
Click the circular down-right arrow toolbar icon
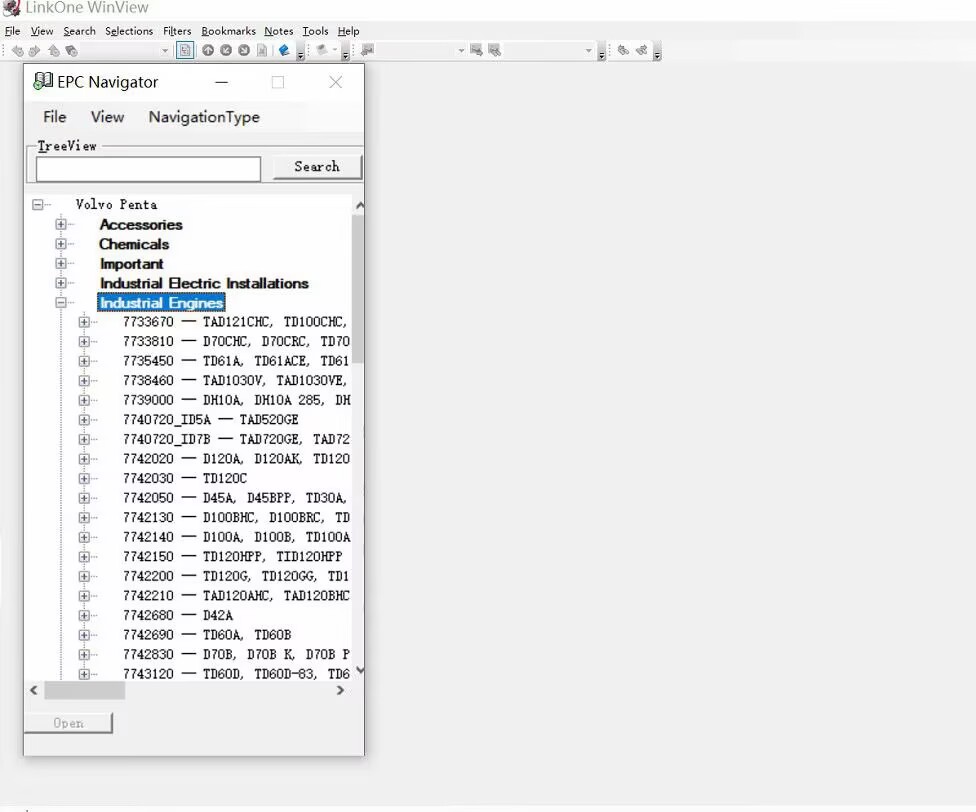244,50
